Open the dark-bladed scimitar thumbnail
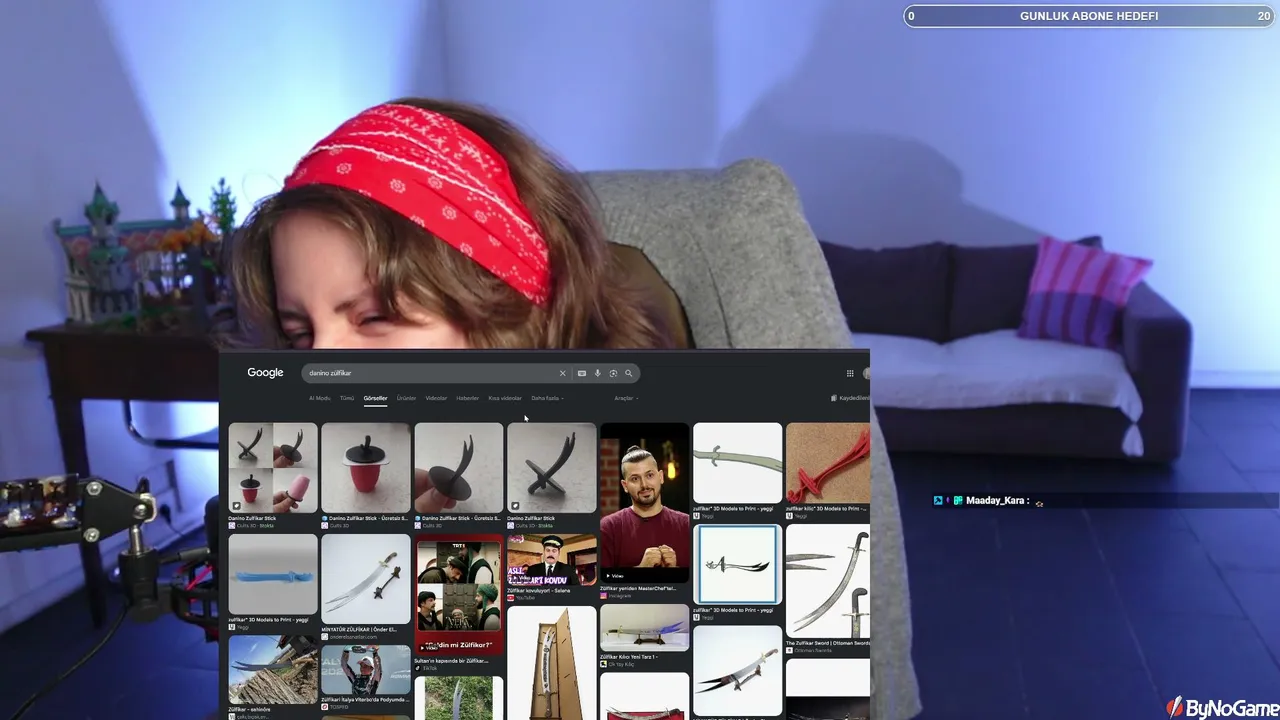The height and width of the screenshot is (720, 1280). click(738, 671)
